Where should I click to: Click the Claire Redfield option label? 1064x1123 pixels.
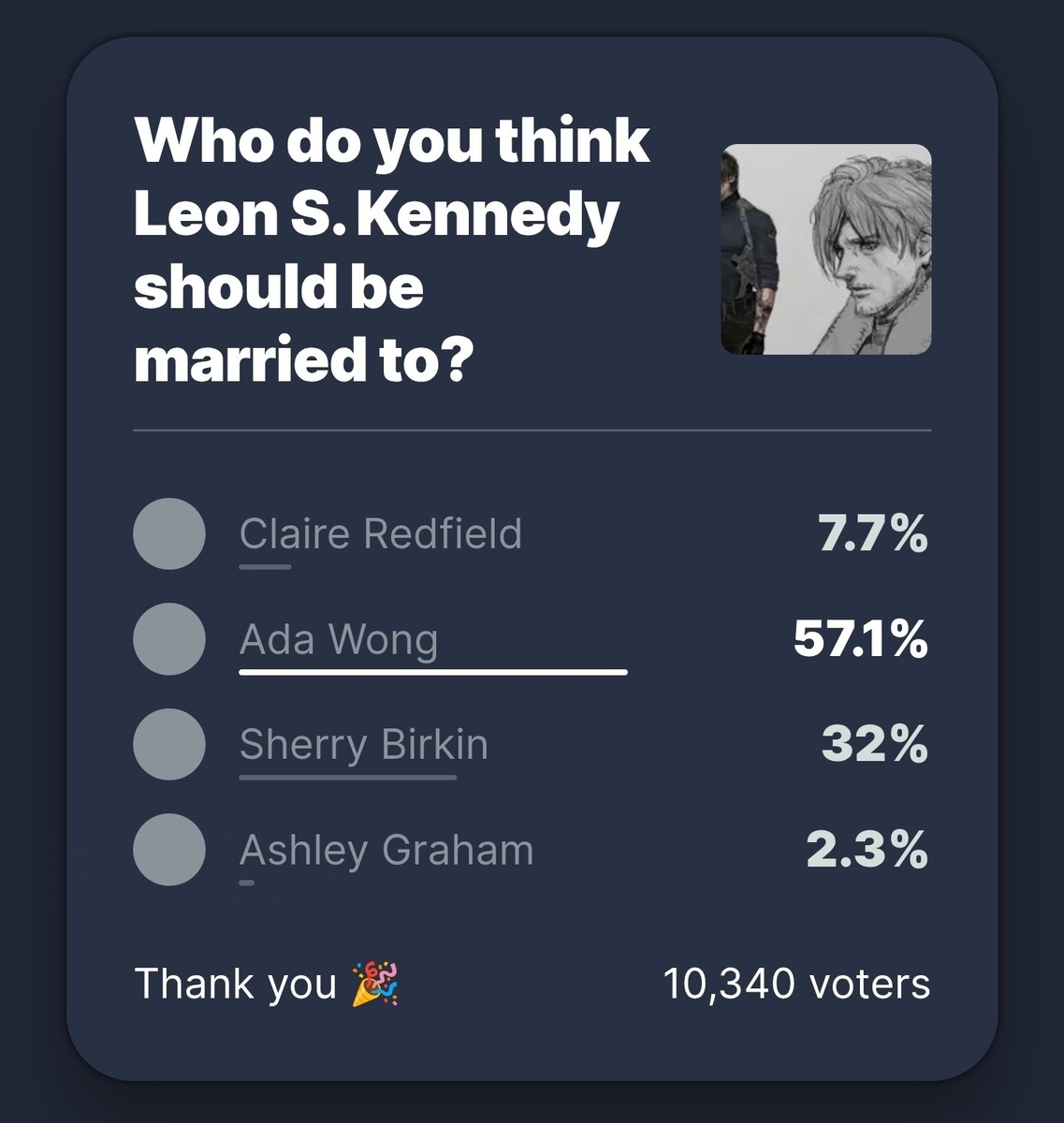coord(380,534)
